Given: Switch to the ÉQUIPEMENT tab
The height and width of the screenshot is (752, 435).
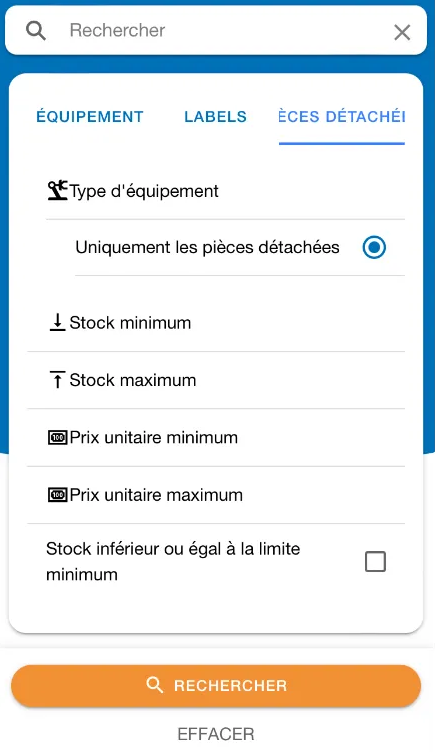Looking at the screenshot, I should [90, 117].
